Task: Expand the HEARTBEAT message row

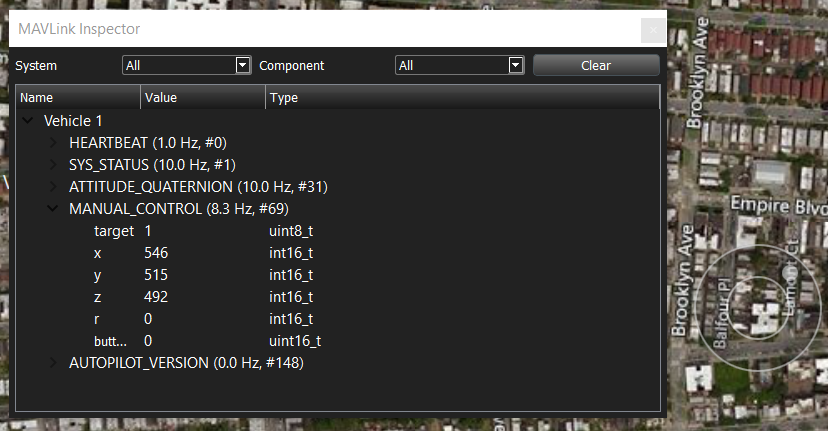Action: (53, 143)
